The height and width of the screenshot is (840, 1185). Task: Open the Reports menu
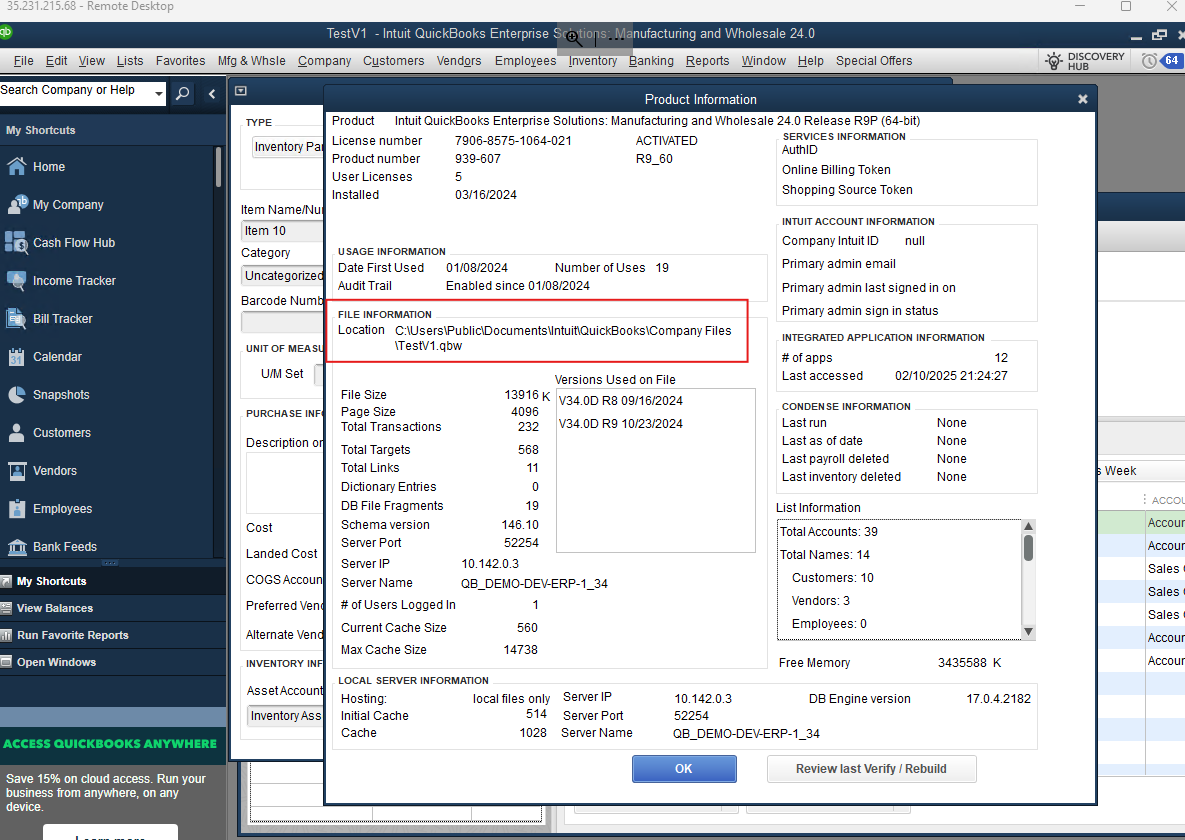[x=707, y=60]
